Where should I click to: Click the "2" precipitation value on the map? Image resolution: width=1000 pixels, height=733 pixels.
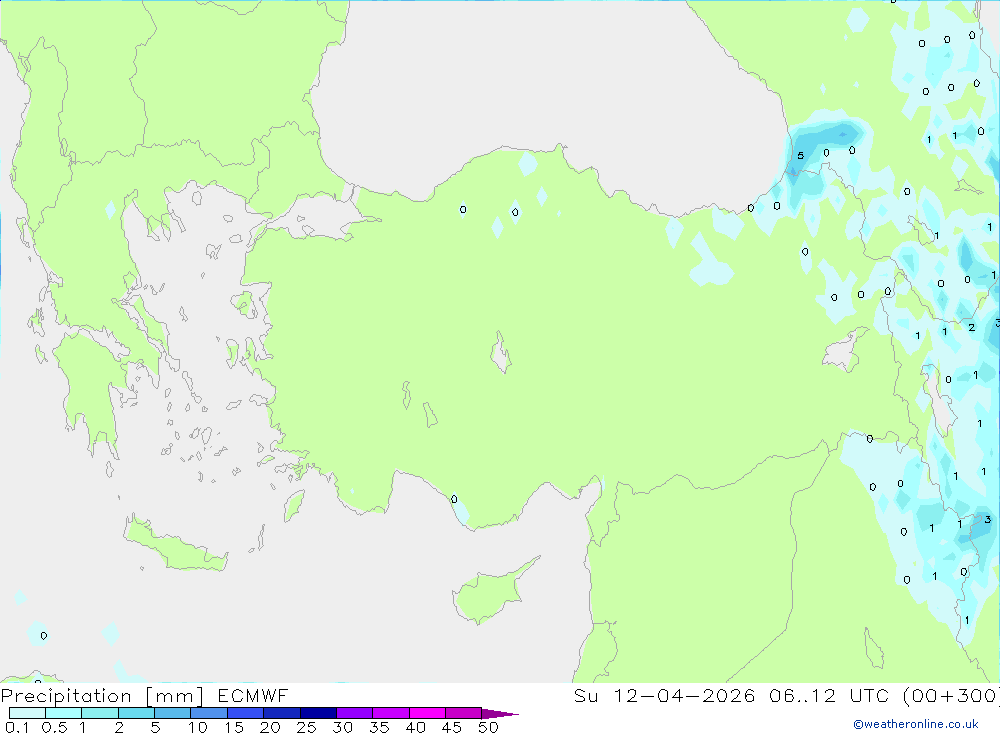[971, 327]
